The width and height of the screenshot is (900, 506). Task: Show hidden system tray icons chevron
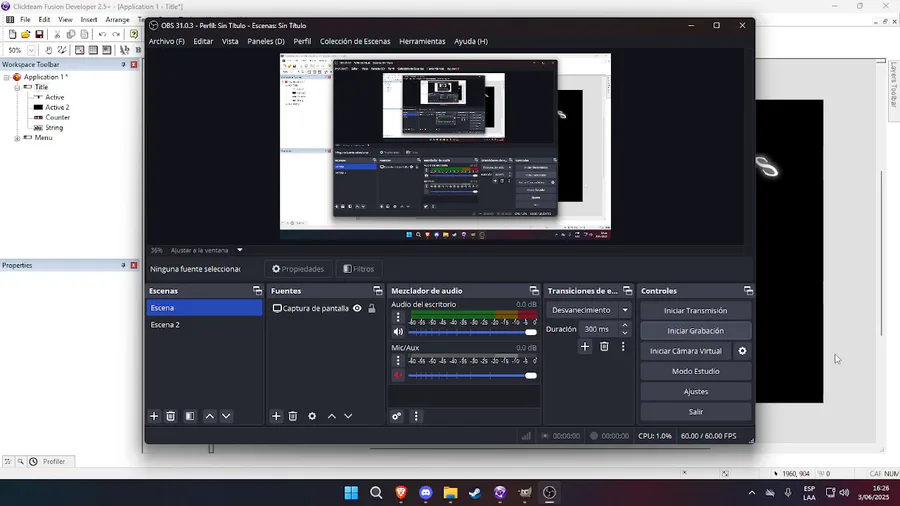(751, 492)
